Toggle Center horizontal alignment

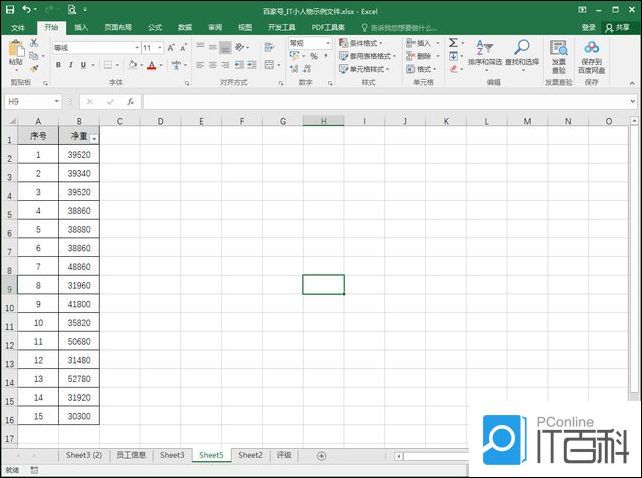(212, 65)
